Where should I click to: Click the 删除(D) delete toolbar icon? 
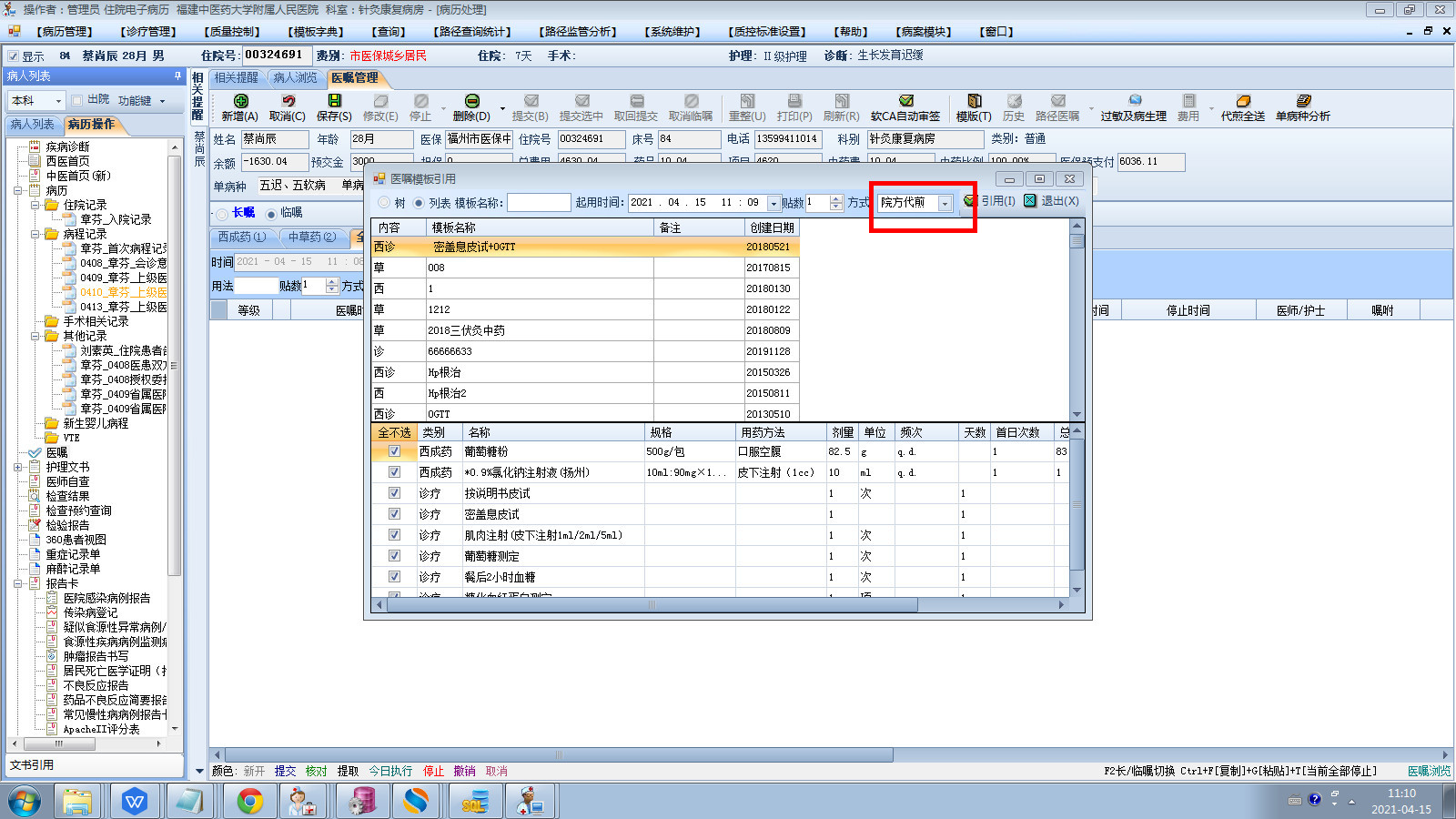point(471,101)
